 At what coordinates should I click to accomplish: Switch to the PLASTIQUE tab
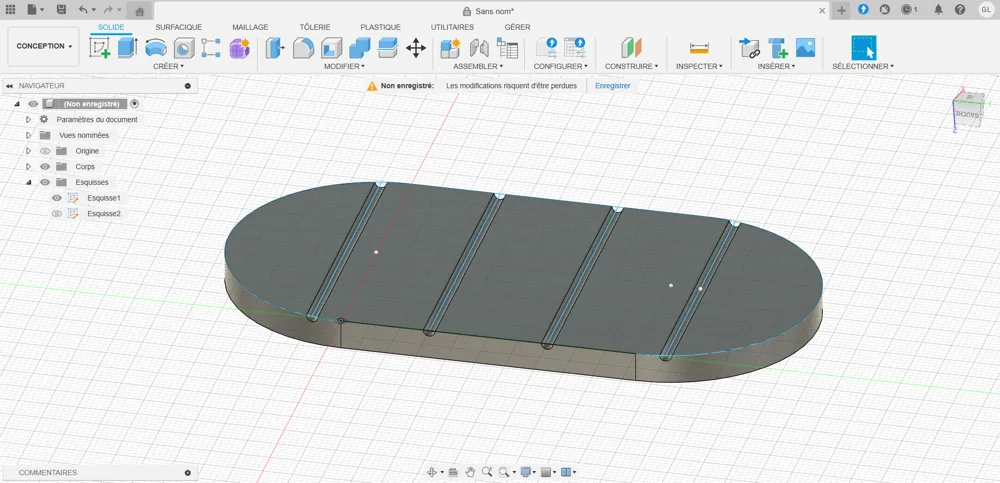tap(380, 27)
